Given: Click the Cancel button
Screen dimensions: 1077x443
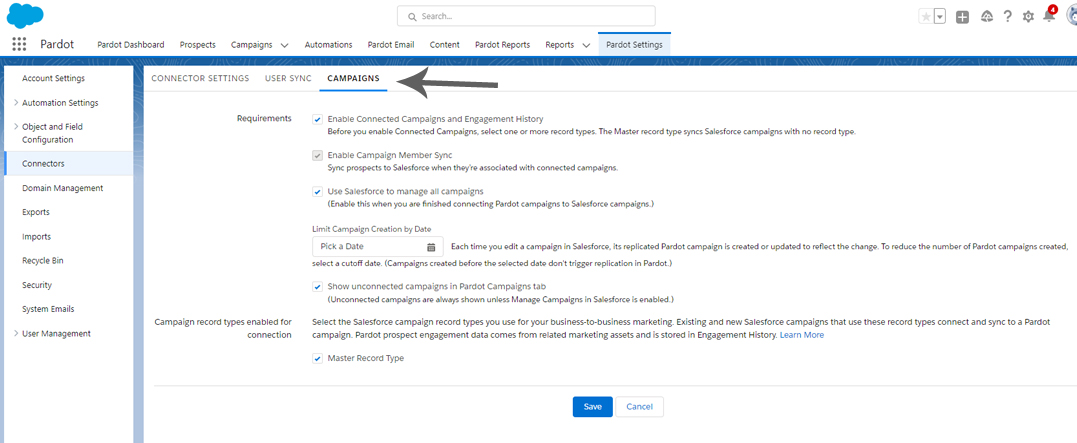Looking at the screenshot, I should pos(639,407).
